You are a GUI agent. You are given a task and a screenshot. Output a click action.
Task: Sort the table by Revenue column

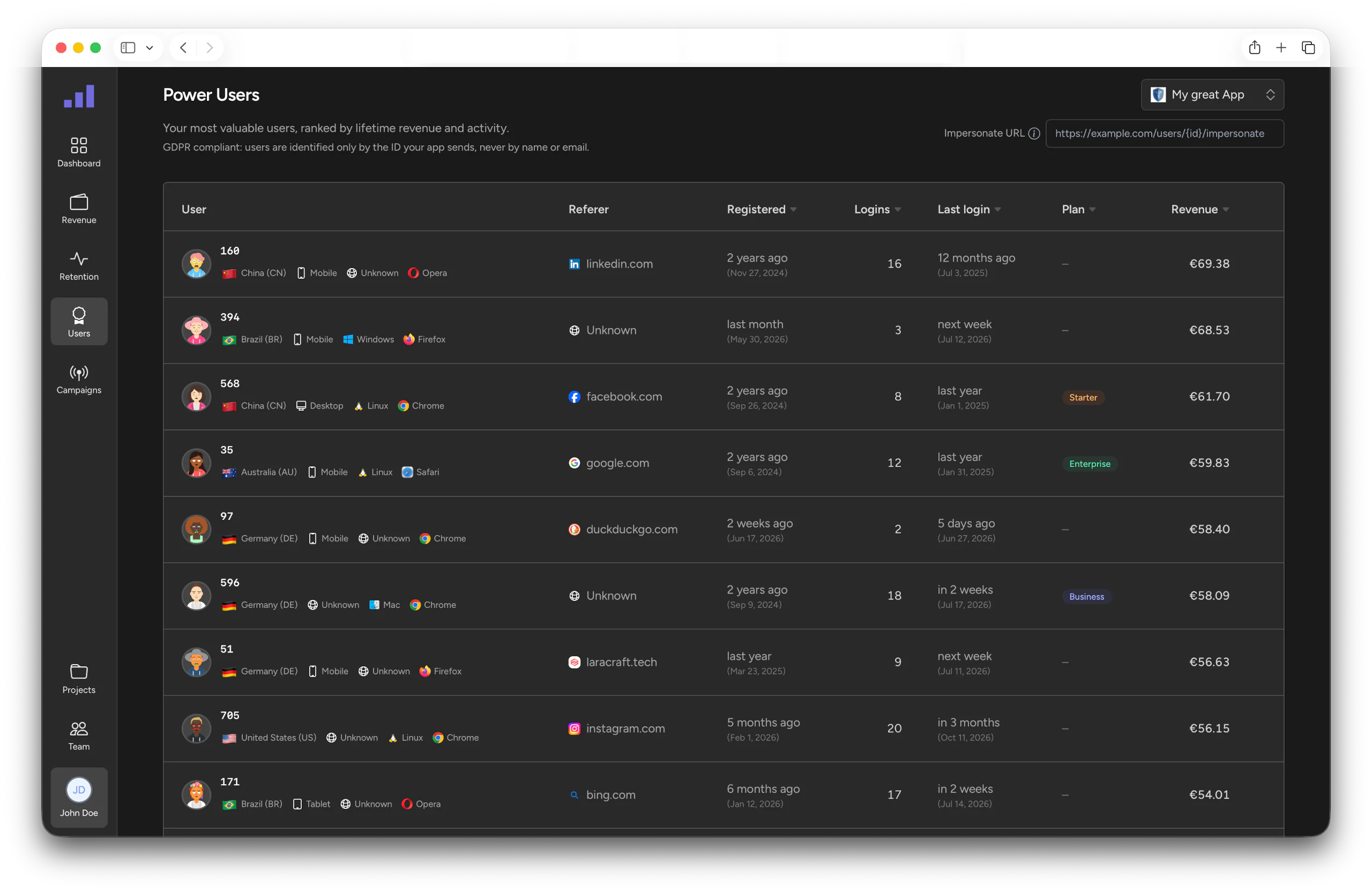tap(1200, 210)
